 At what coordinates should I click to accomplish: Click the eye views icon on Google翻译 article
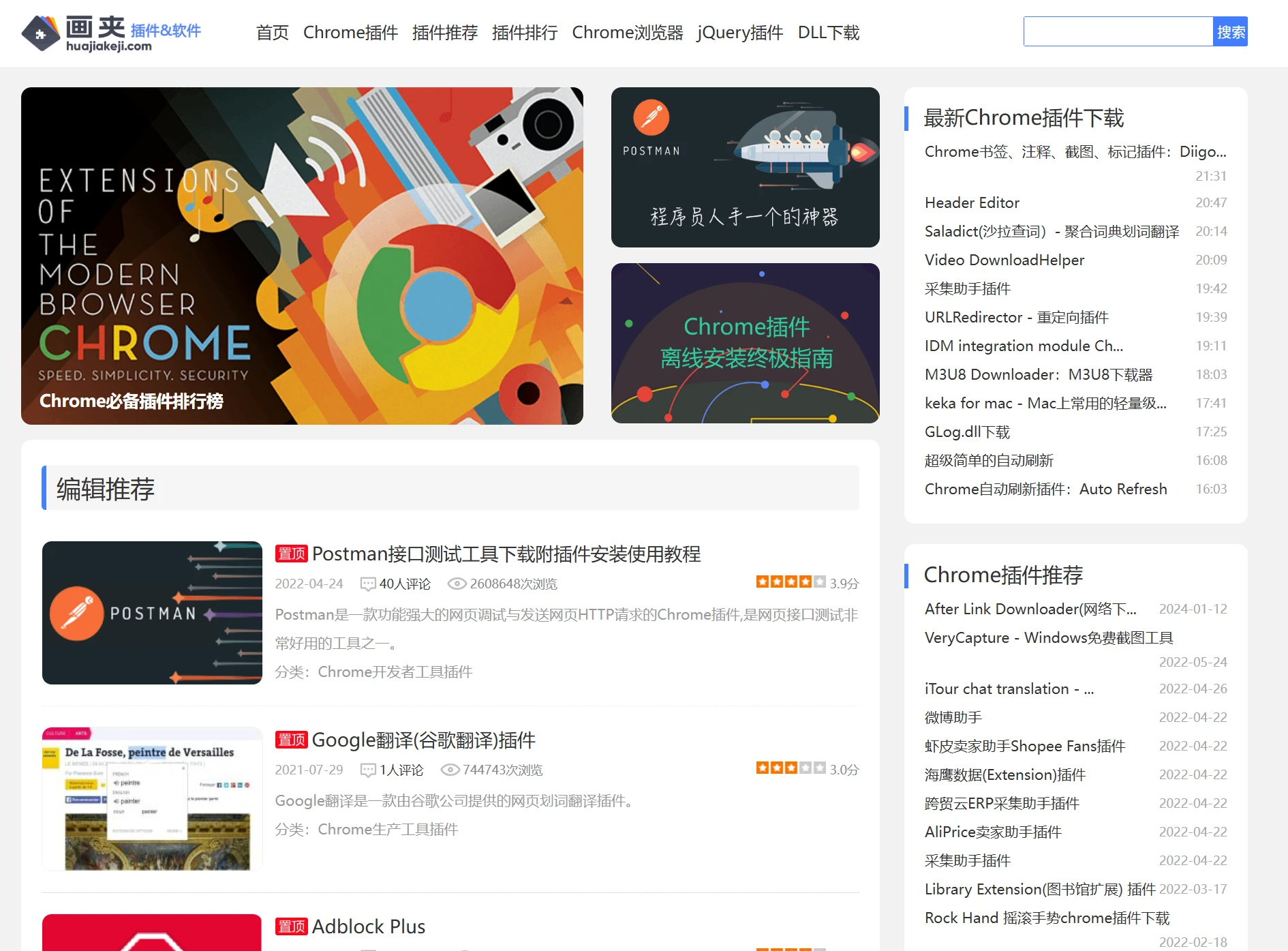pos(450,770)
